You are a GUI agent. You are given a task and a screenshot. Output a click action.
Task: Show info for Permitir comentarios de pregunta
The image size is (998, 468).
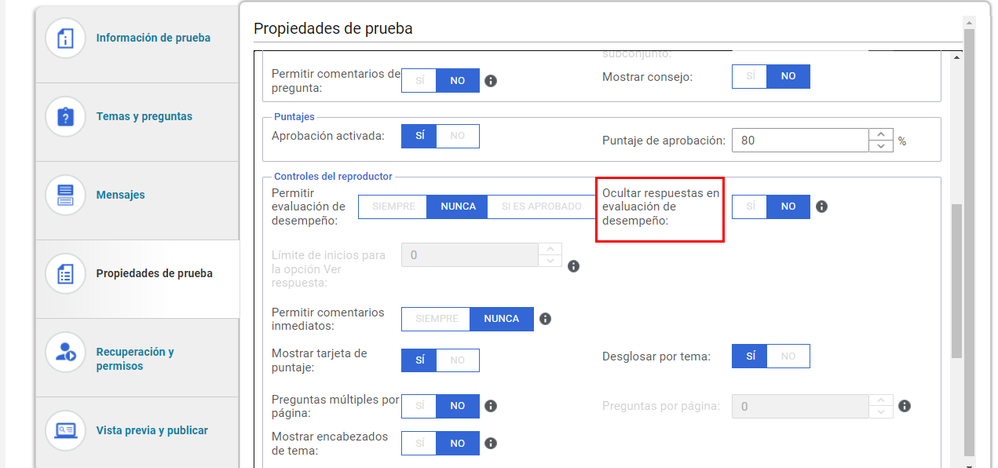[491, 81]
